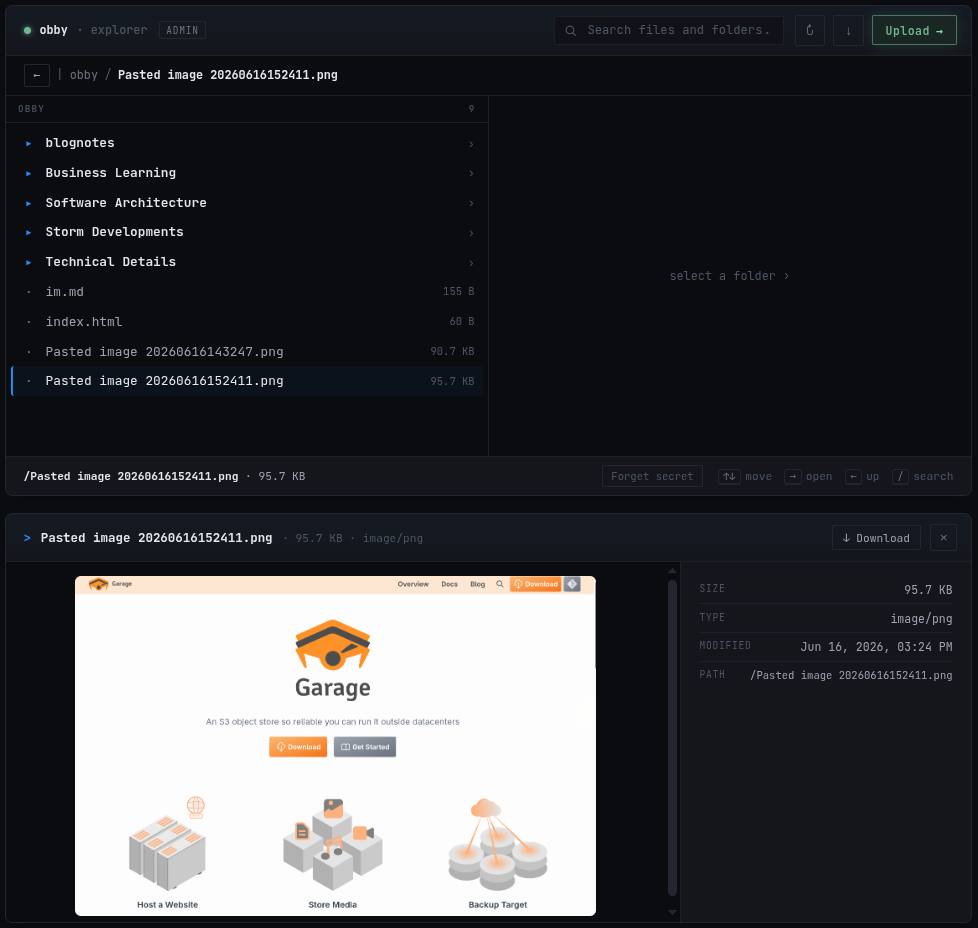Screen dimensions: 978x928
Task: Expand the Business Learning folder triangle
Action: click(29, 173)
